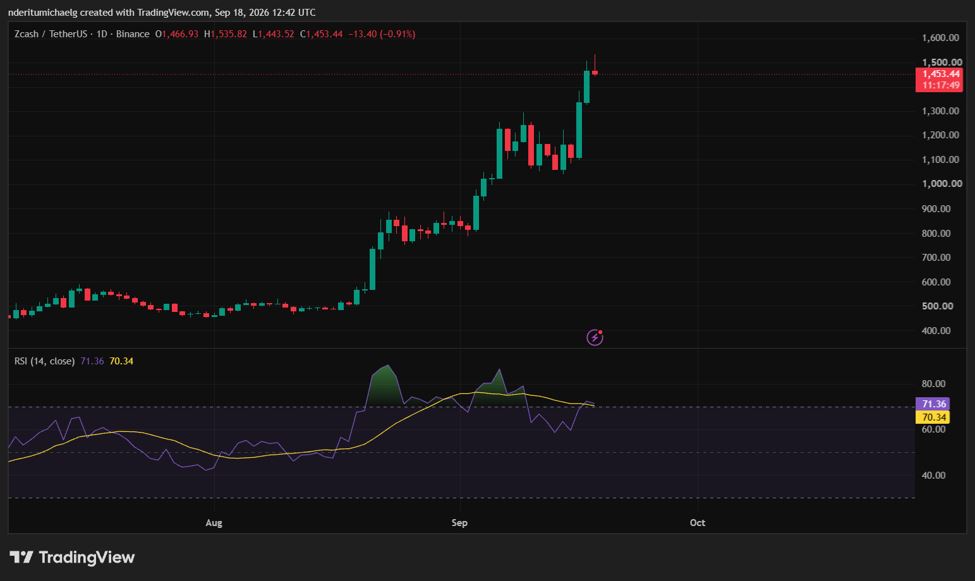
Task: Click the 1,600.00 price axis label
Action: click(940, 37)
